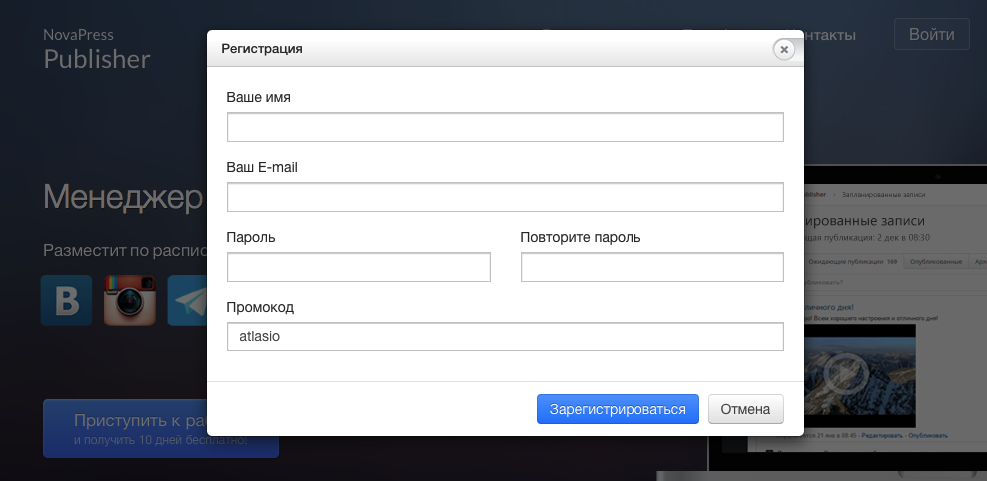Image resolution: width=987 pixels, height=481 pixels.
Task: Click into the Ваш E-mail field
Action: [505, 198]
